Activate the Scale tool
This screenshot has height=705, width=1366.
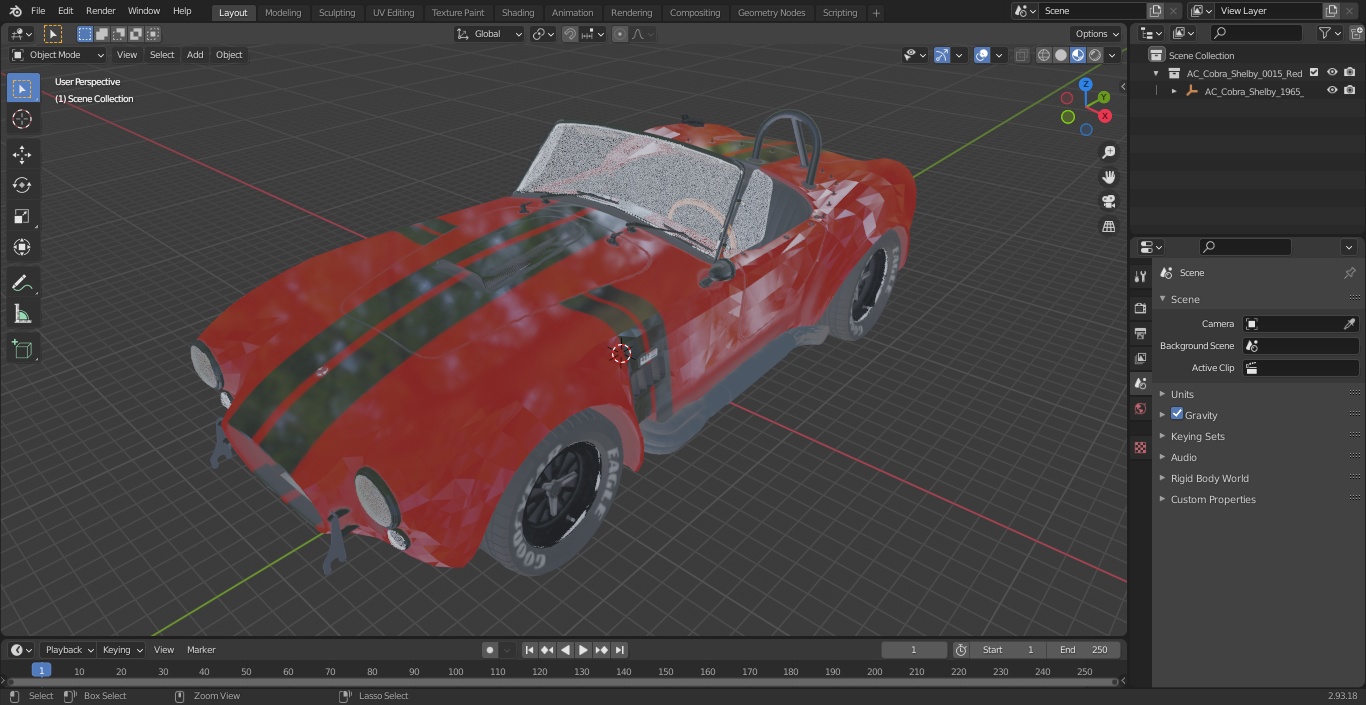point(22,216)
